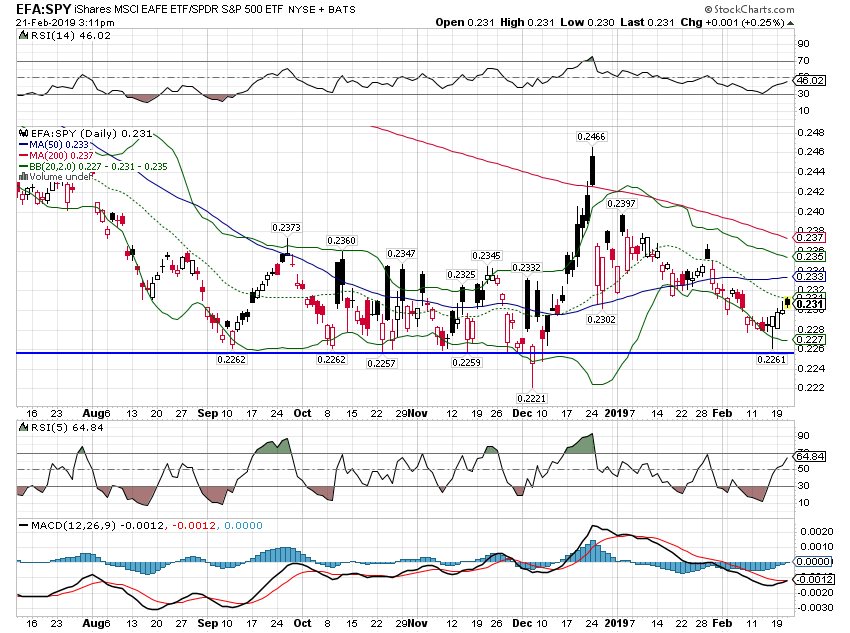This screenshot has height=633, width=850.
Task: Click the black 0.231 last price axis tag
Action: (x=810, y=304)
